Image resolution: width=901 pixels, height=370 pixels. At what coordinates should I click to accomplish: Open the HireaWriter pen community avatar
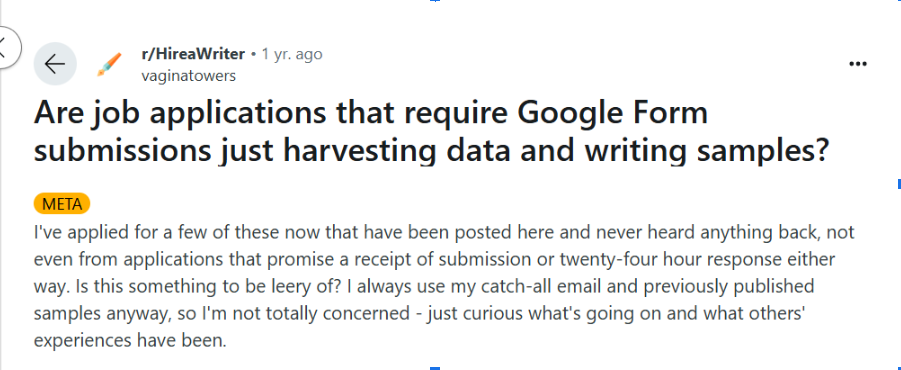click(x=109, y=64)
